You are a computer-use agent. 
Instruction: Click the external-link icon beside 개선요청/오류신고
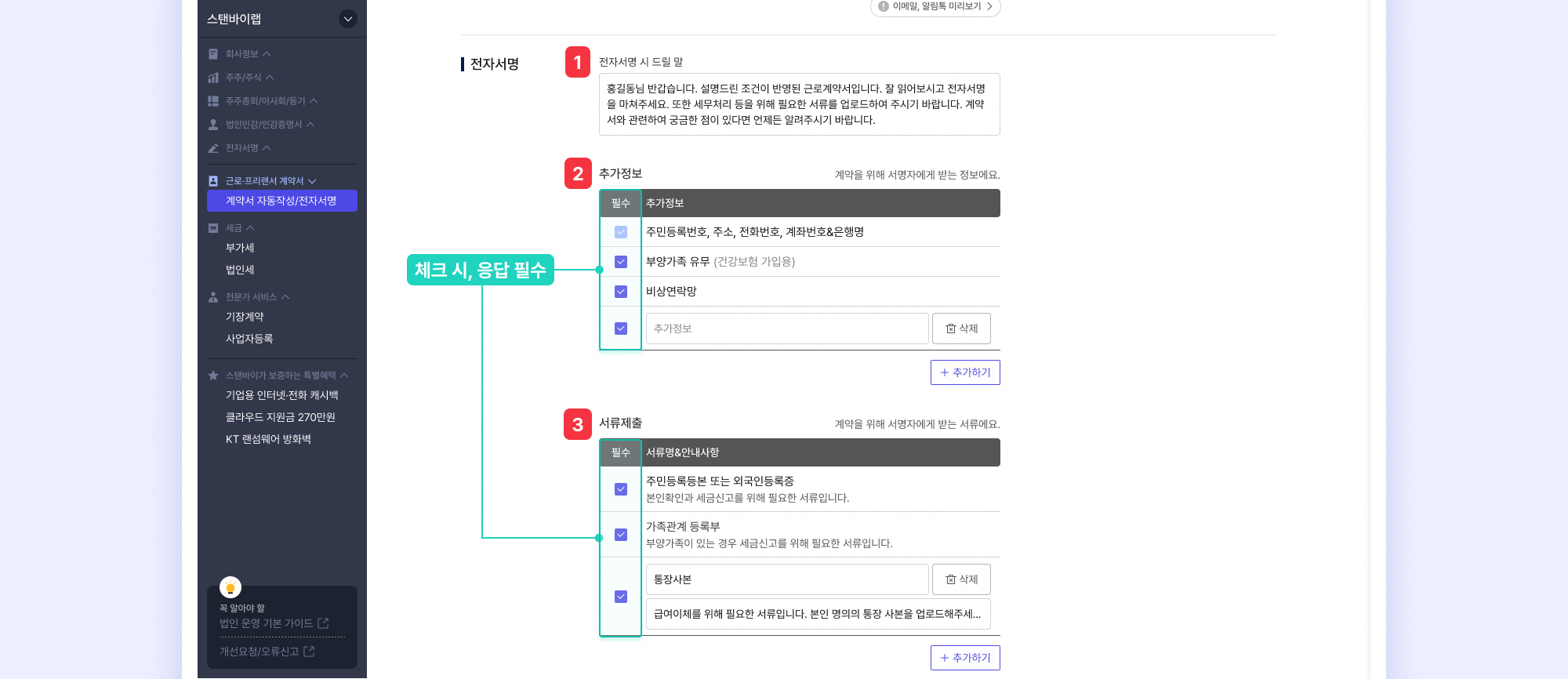309,652
